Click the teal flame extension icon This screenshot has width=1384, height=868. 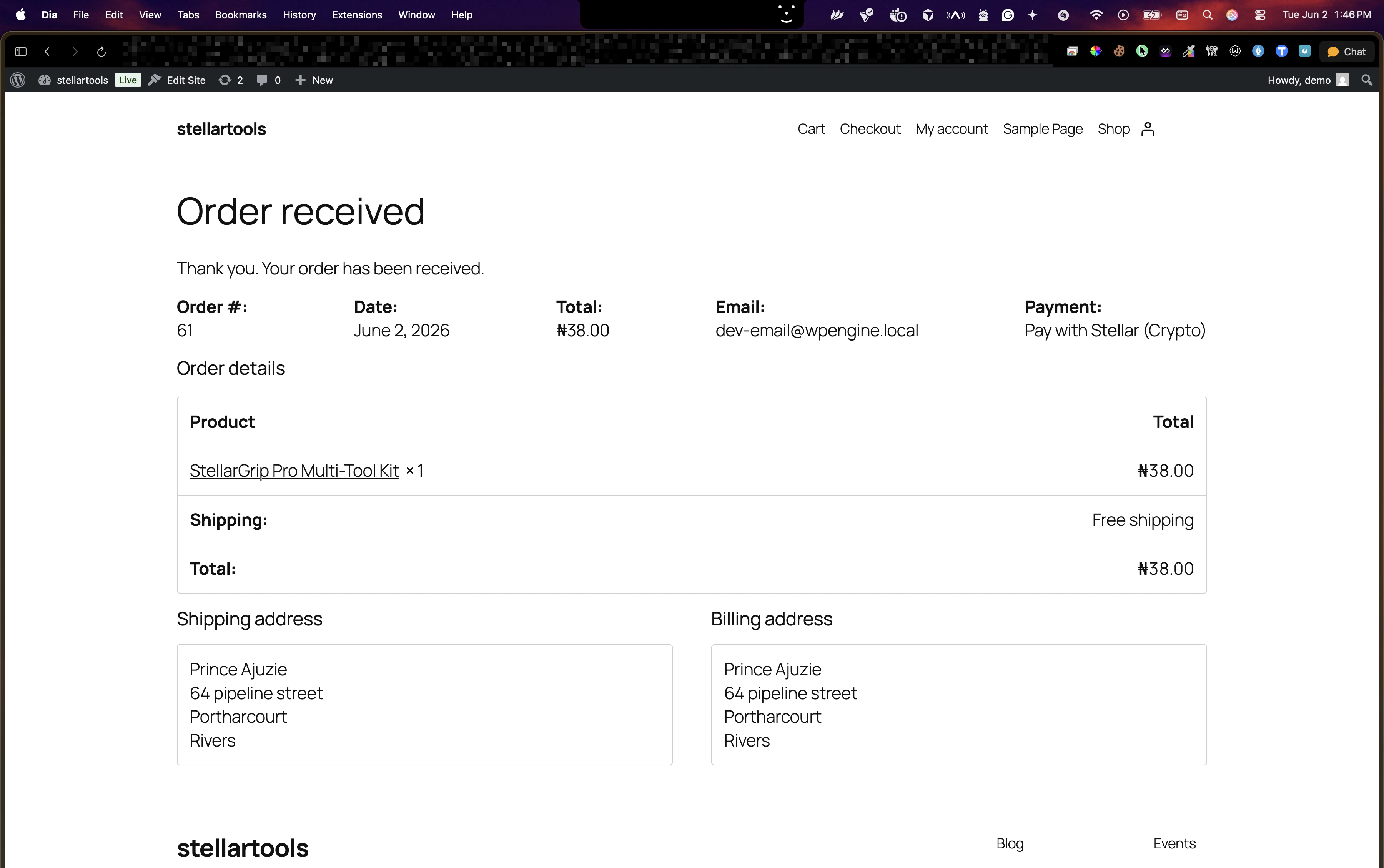(x=1305, y=51)
